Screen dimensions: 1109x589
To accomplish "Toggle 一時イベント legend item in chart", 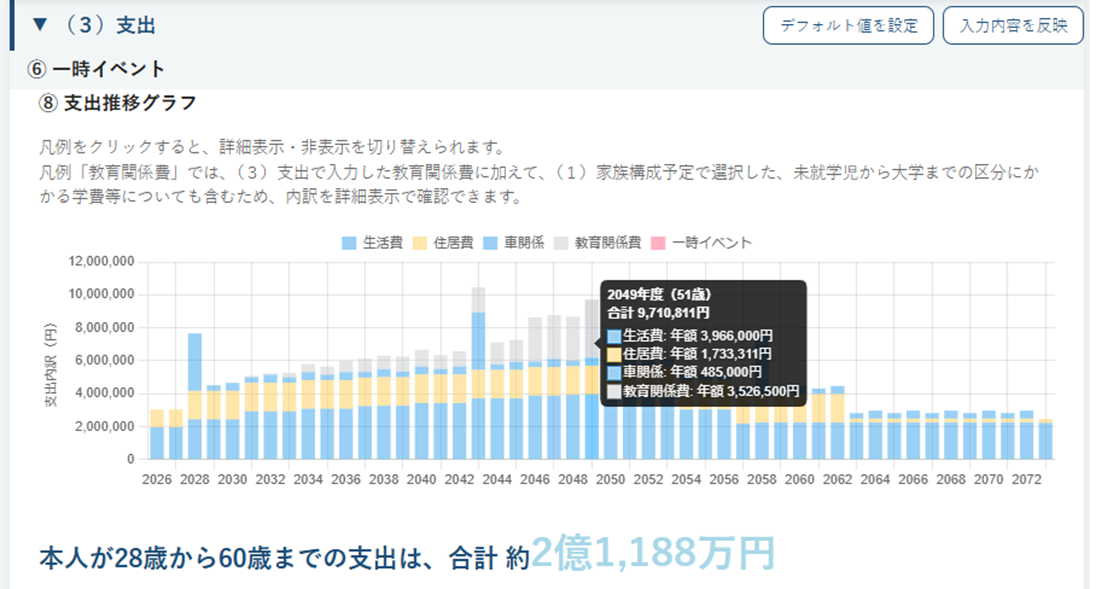I will coord(701,243).
